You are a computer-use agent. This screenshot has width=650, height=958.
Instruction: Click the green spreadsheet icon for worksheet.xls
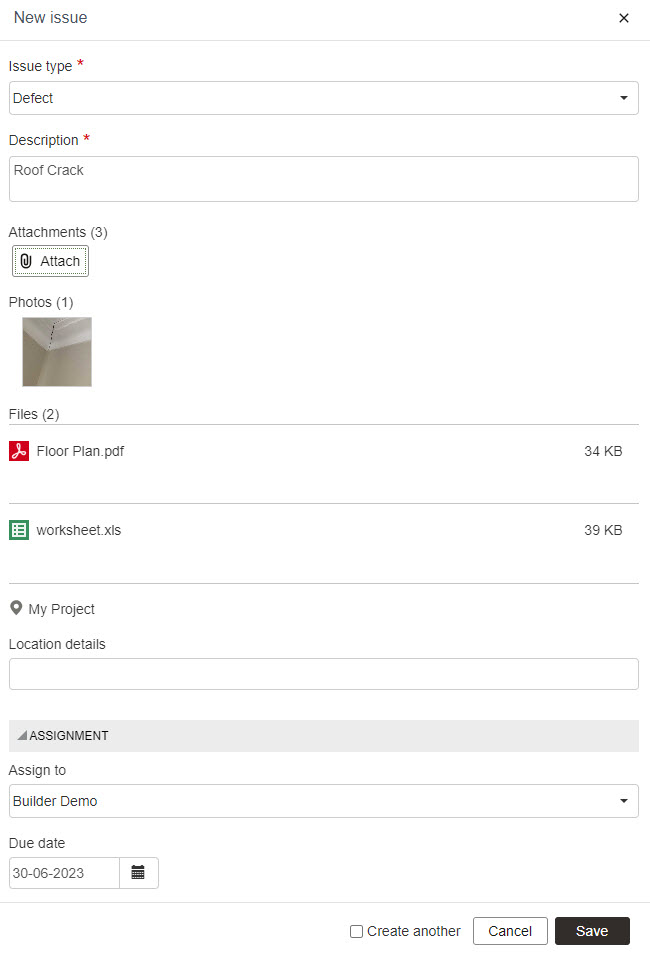pyautogui.click(x=19, y=530)
